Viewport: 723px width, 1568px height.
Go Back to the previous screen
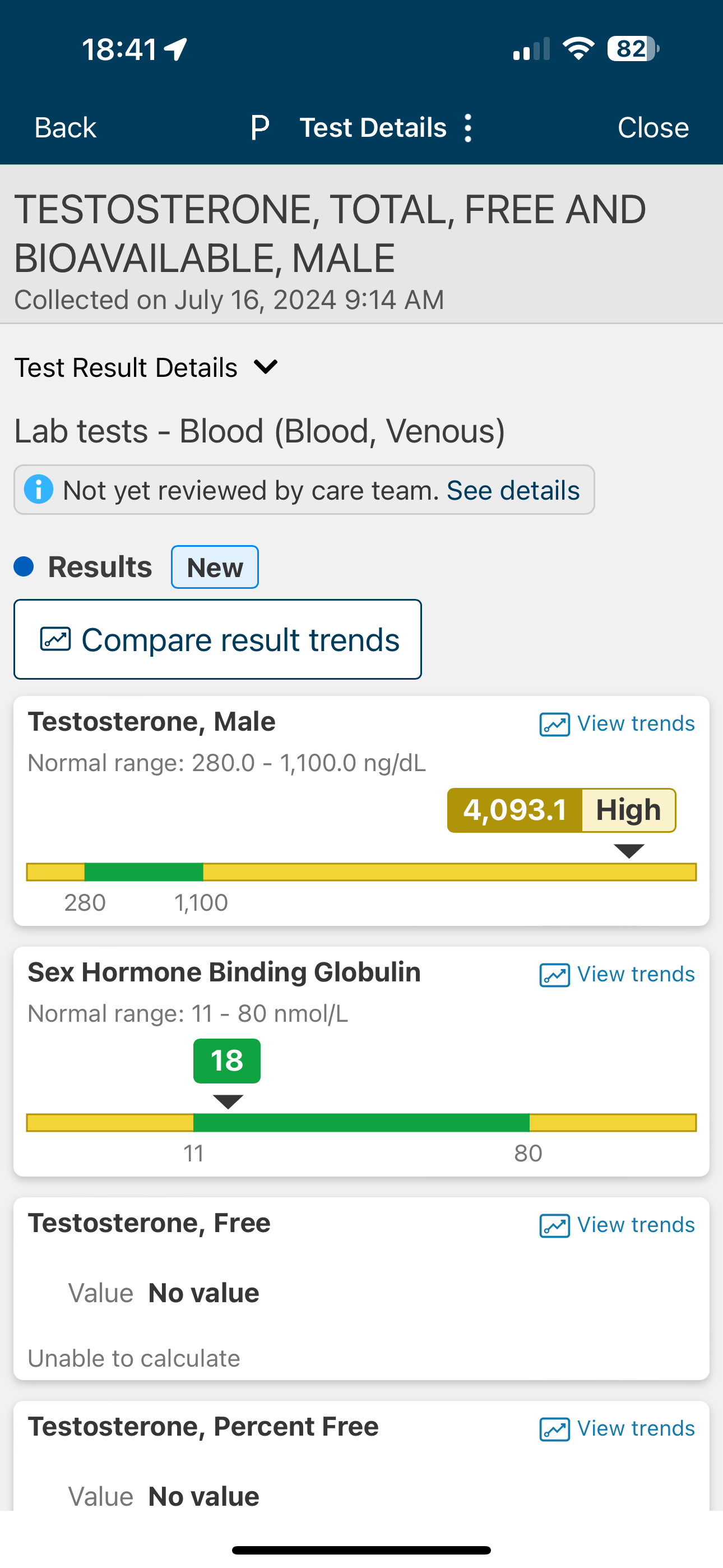click(65, 128)
